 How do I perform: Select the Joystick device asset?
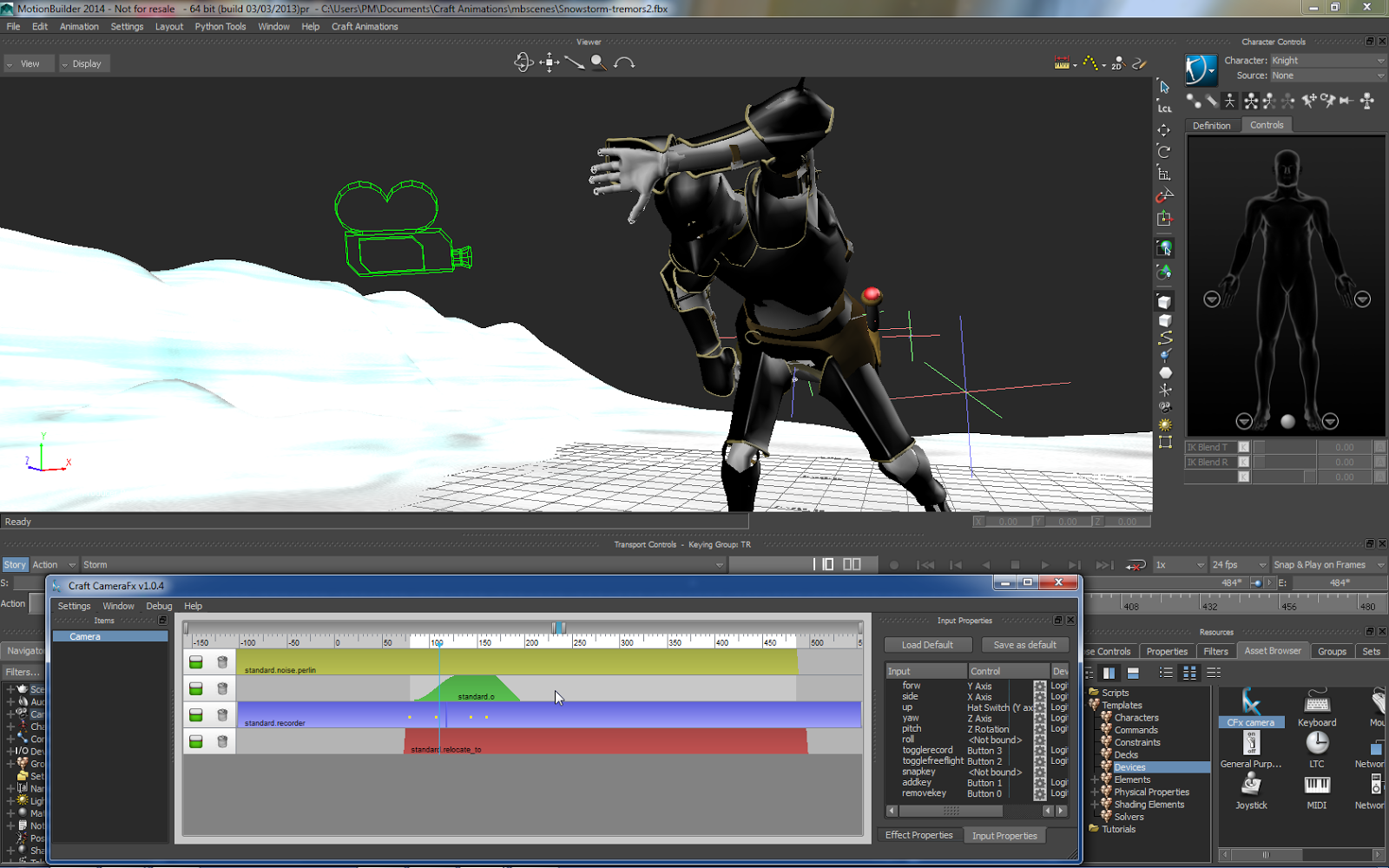tap(1251, 791)
